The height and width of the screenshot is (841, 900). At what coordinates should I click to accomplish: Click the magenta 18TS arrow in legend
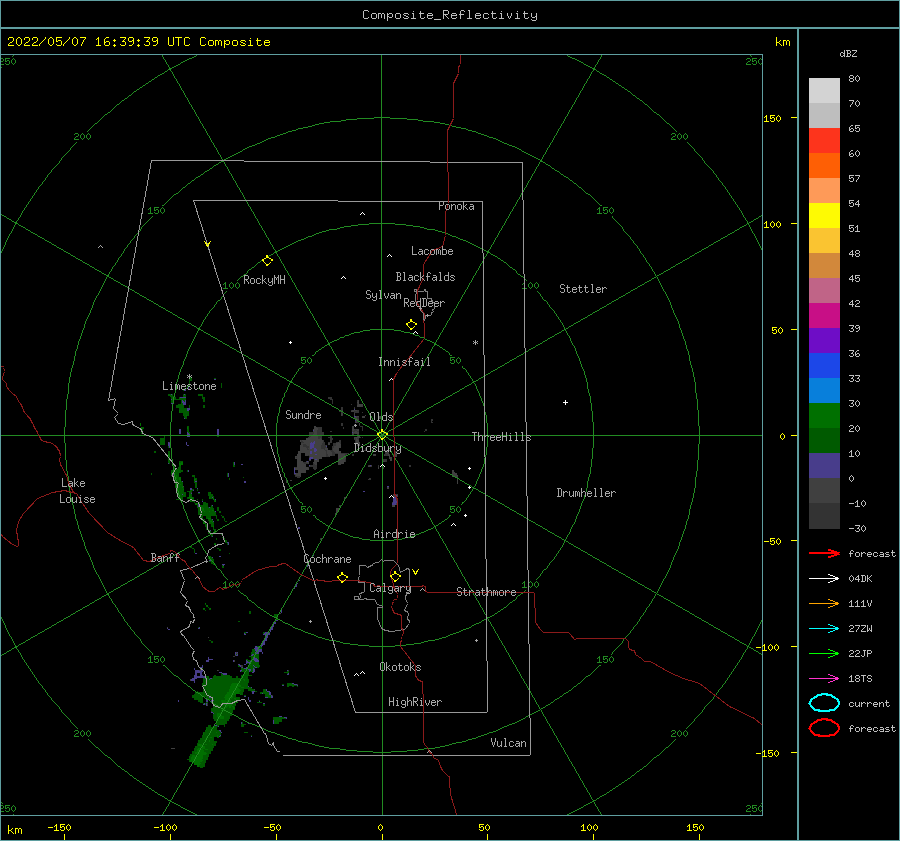[x=824, y=679]
